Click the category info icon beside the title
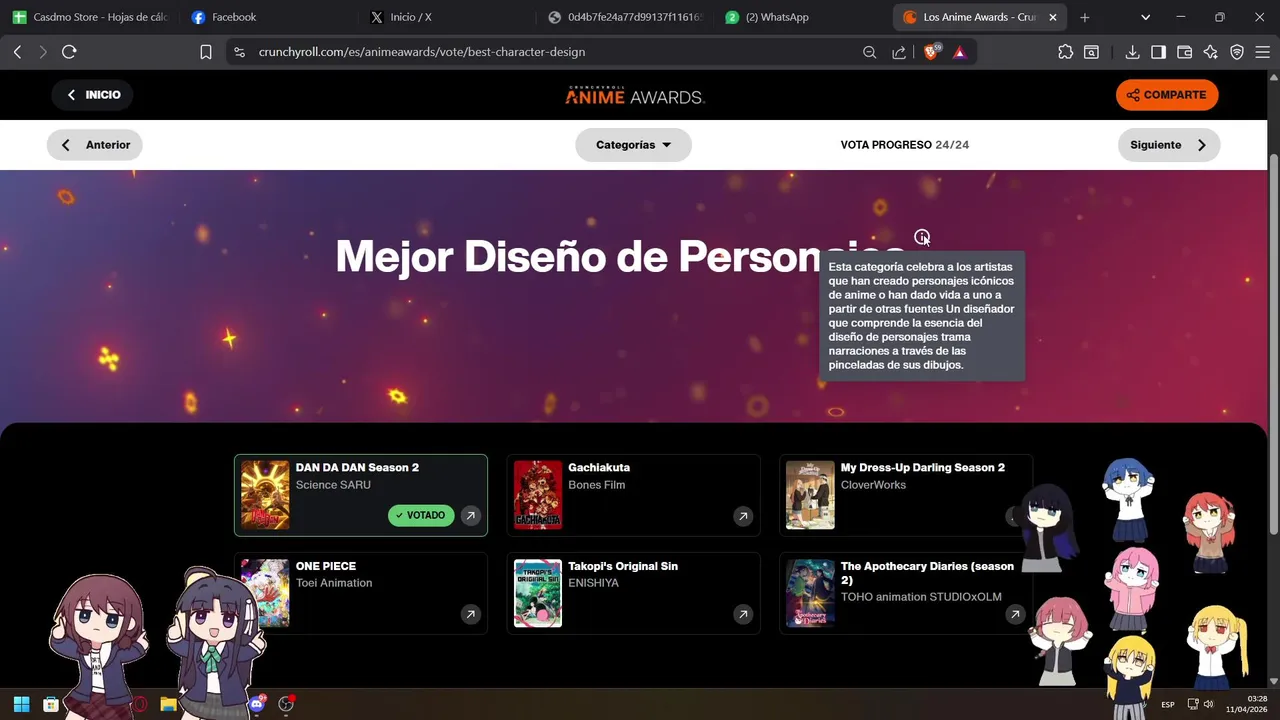The width and height of the screenshot is (1280, 720). point(922,237)
